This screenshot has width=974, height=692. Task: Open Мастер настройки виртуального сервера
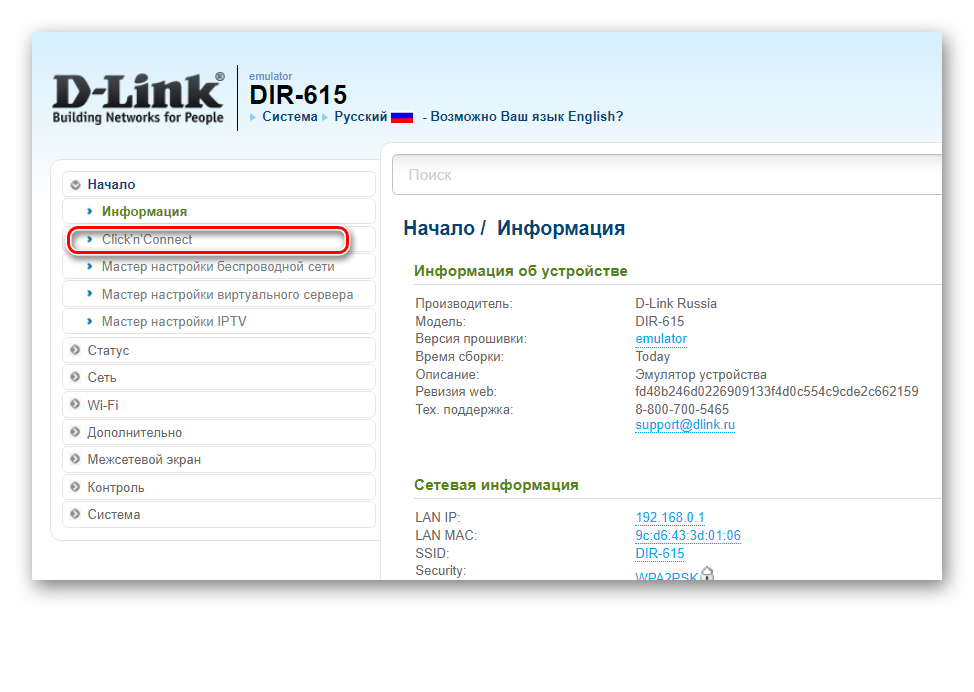[219, 294]
